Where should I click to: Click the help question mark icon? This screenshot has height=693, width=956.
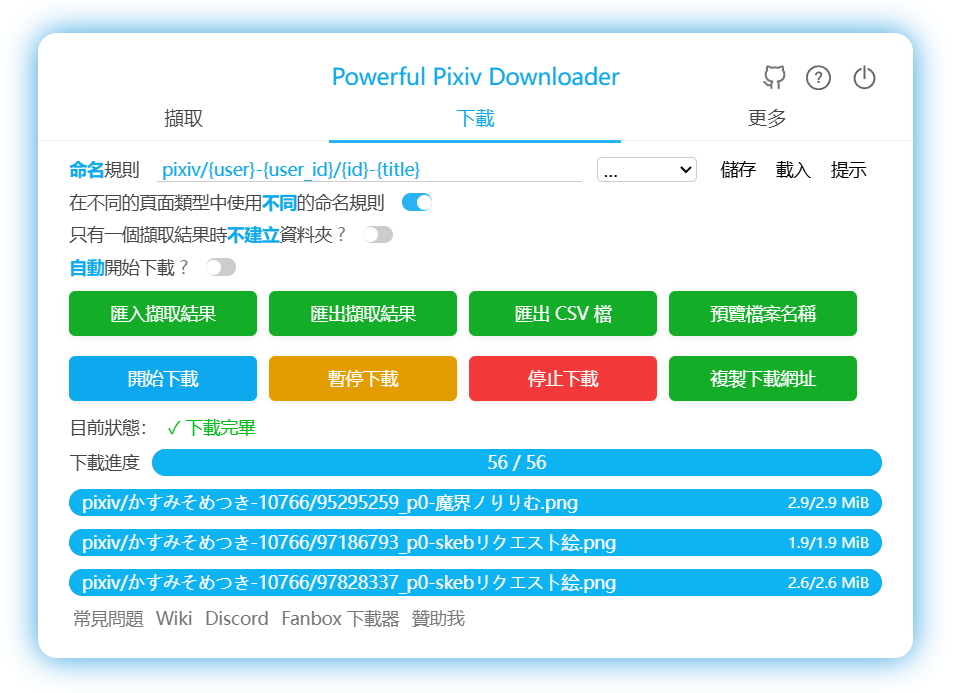click(818, 78)
